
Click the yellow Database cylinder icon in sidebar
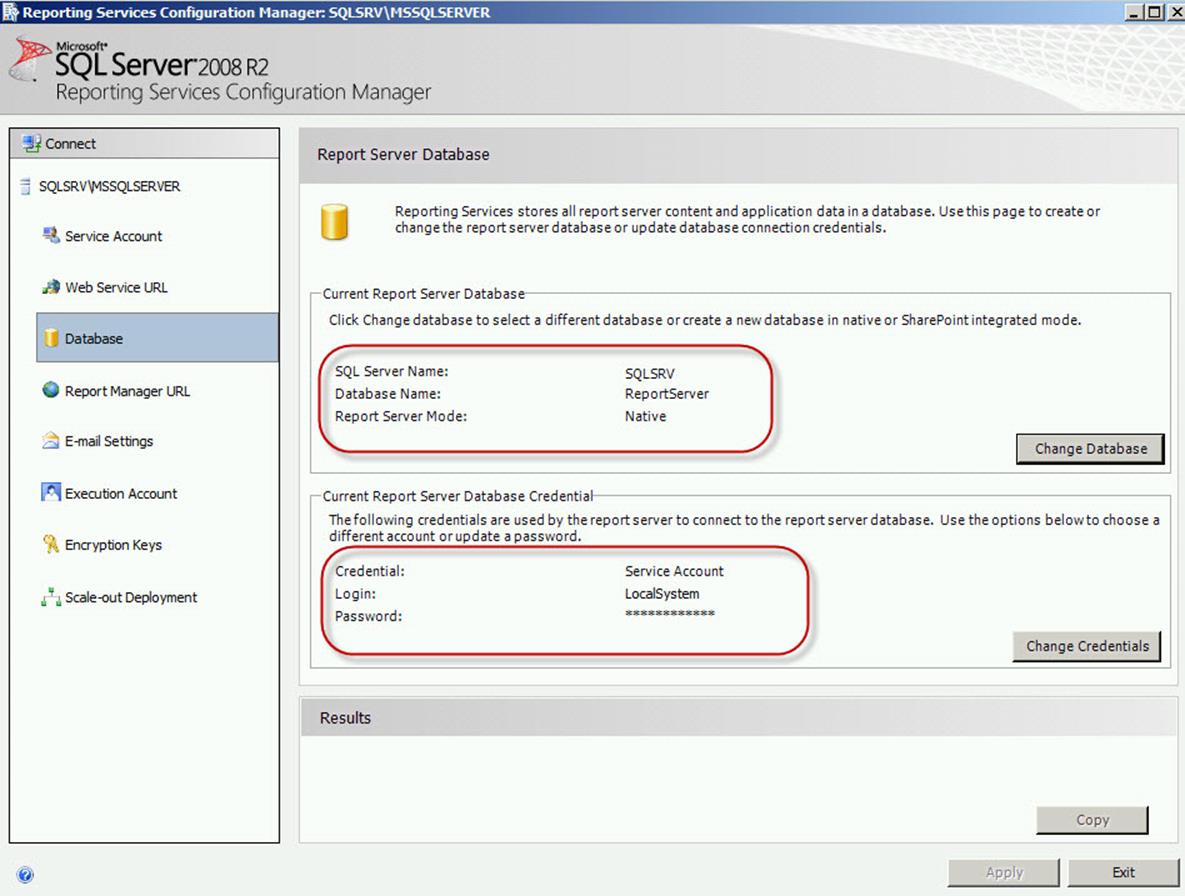(51, 338)
